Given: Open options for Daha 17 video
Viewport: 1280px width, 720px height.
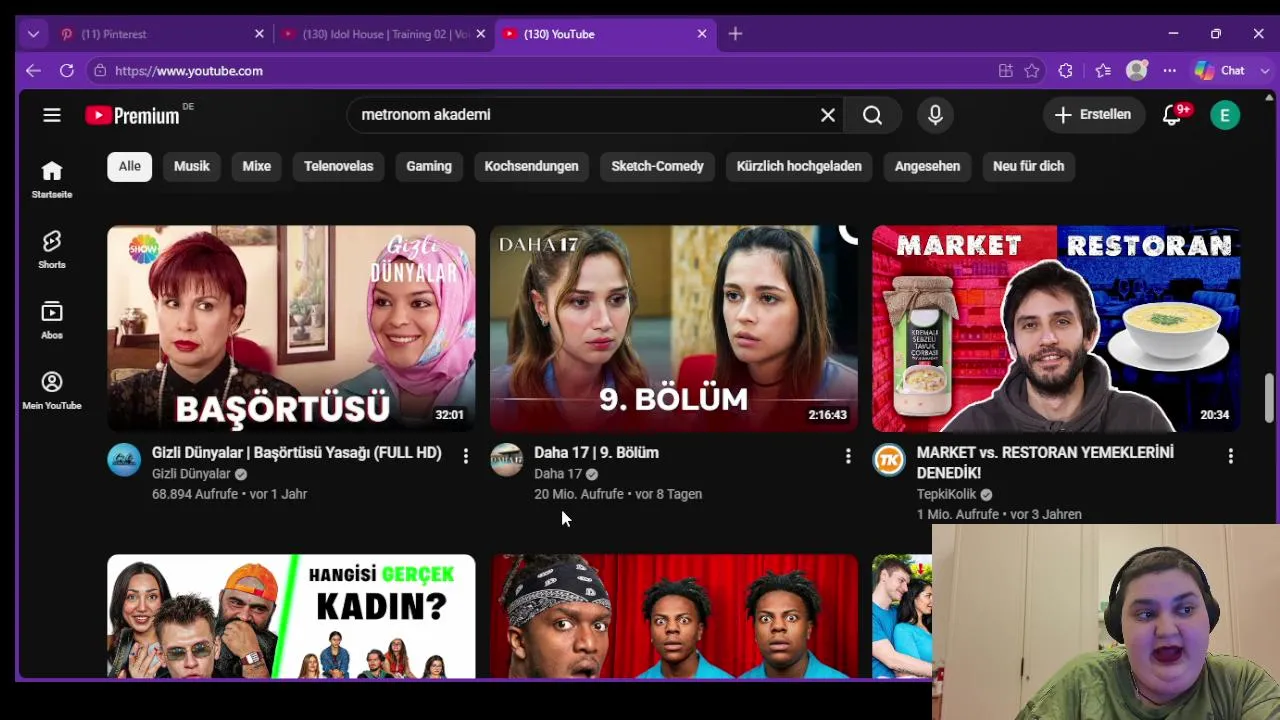Looking at the screenshot, I should [x=848, y=456].
